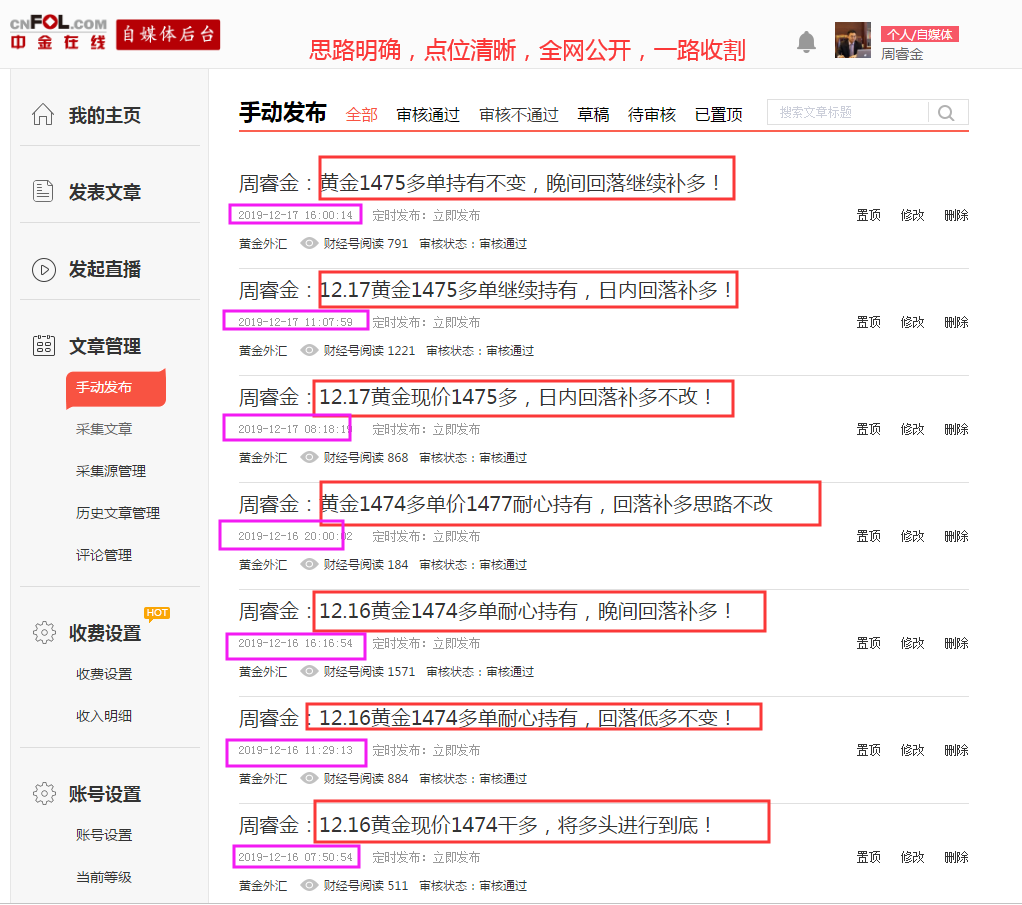
Task: Click 置顶 for the 16:00:14 article
Action: (868, 215)
